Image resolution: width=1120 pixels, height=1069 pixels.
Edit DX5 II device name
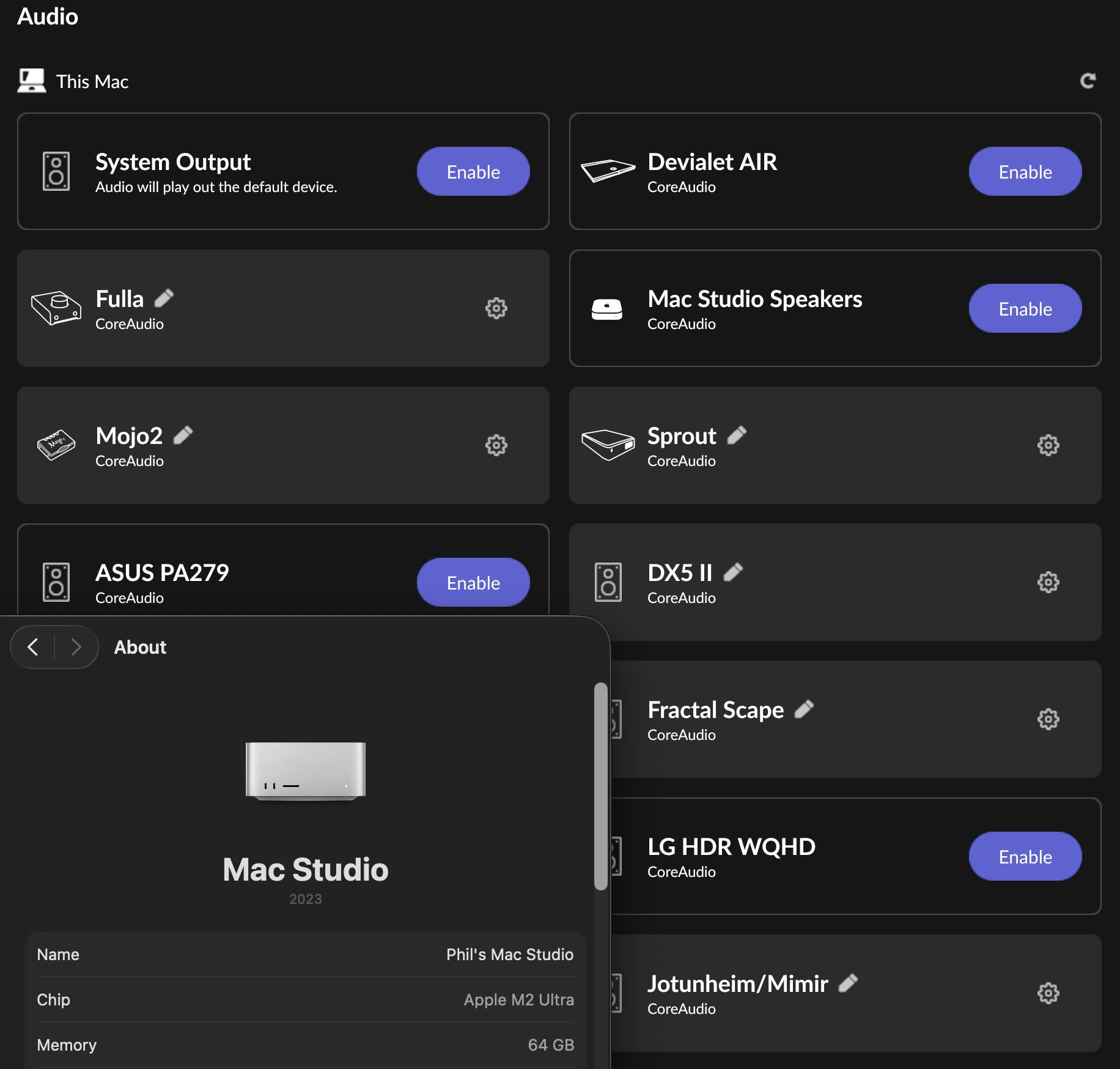coord(733,572)
